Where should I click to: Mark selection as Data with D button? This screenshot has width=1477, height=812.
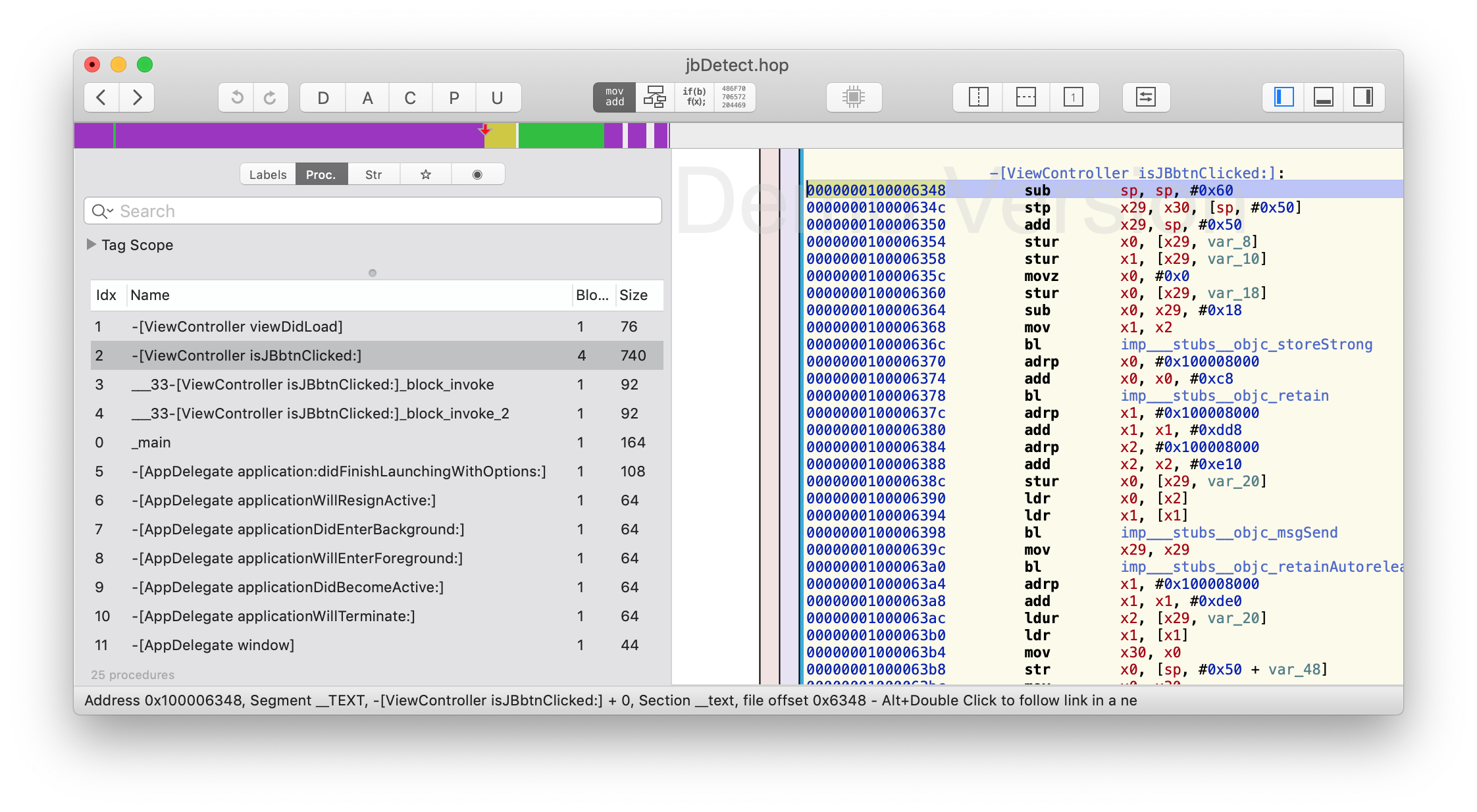(x=323, y=97)
